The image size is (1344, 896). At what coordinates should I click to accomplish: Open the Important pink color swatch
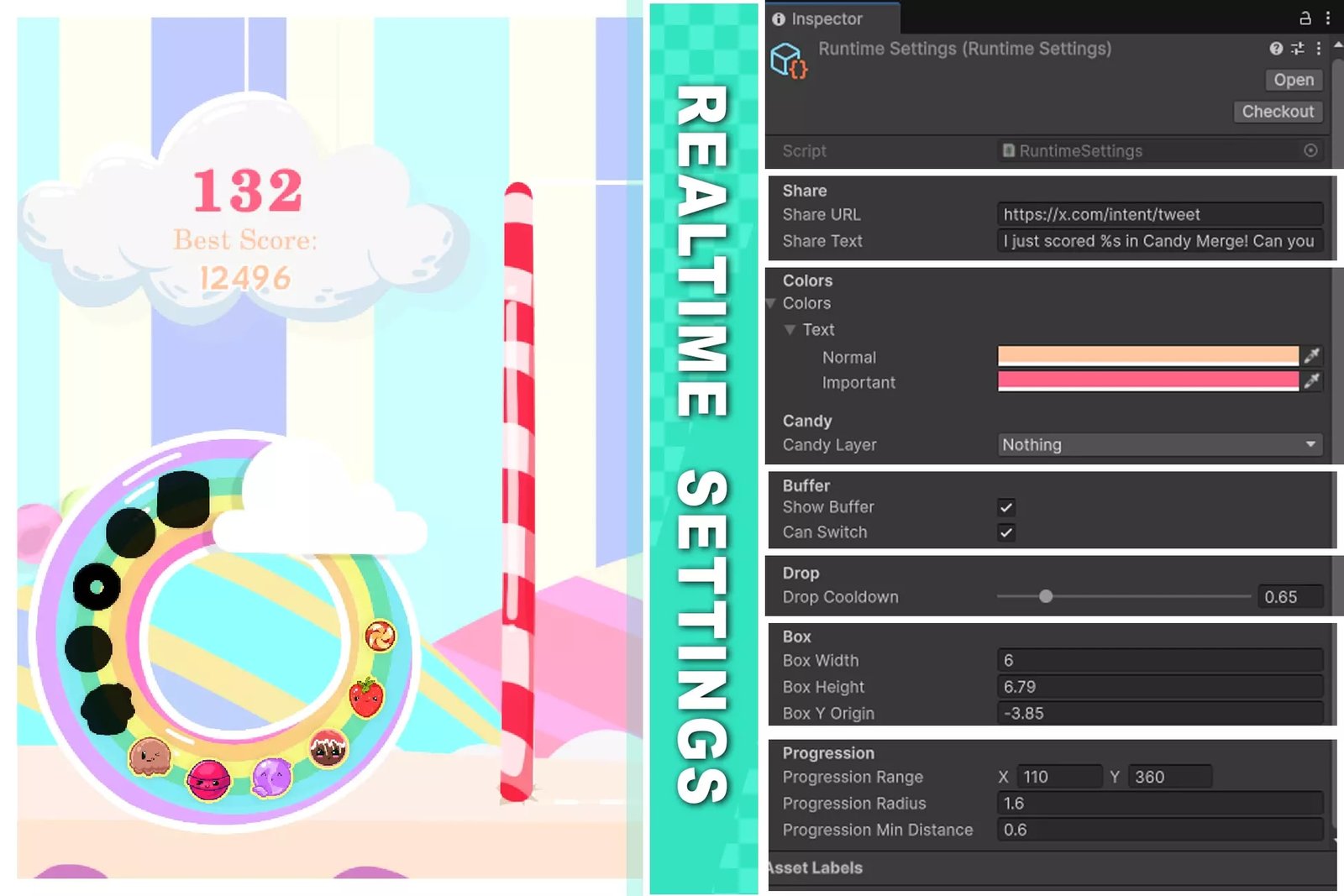click(x=1147, y=381)
